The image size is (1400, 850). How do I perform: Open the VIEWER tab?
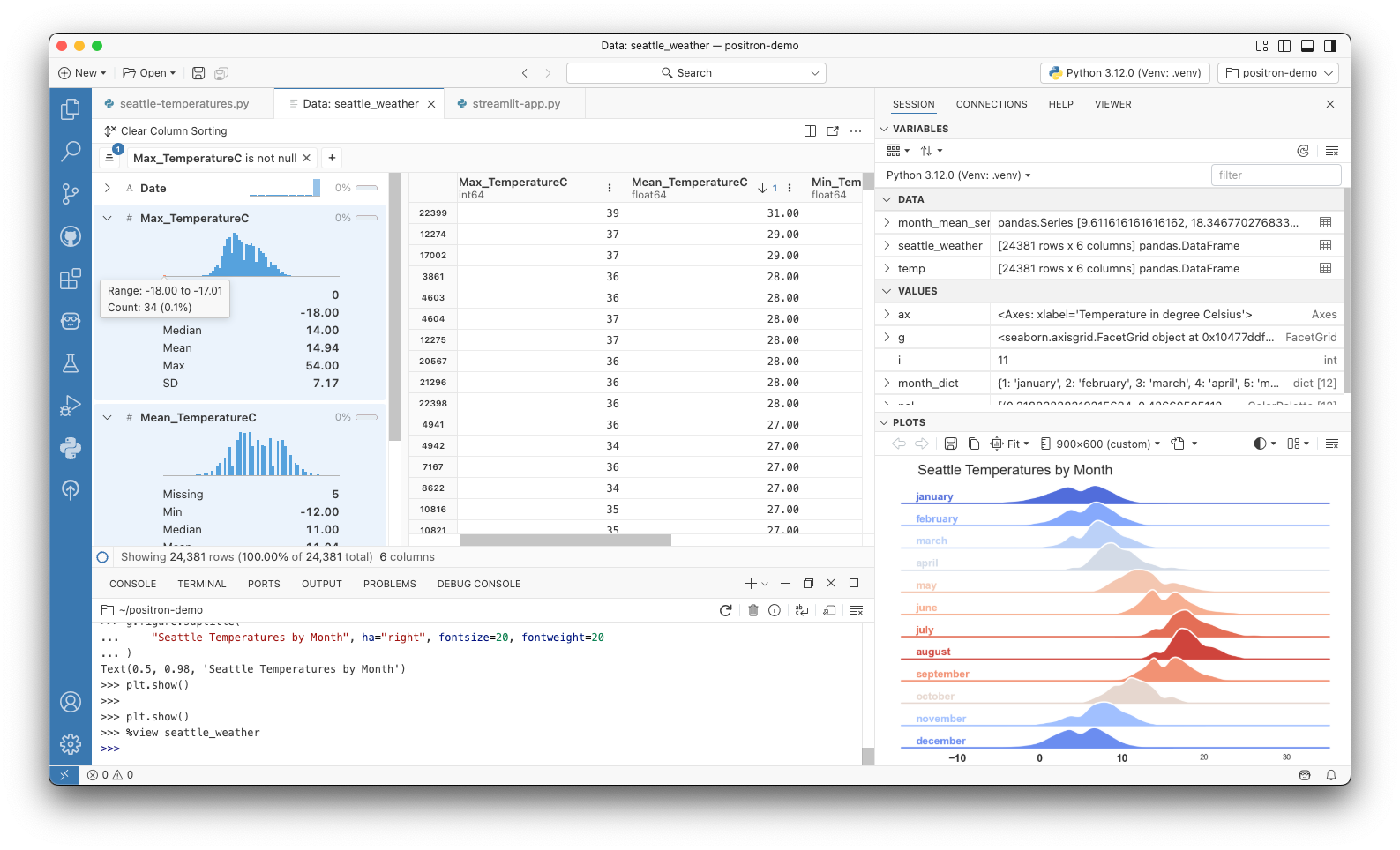click(1112, 104)
